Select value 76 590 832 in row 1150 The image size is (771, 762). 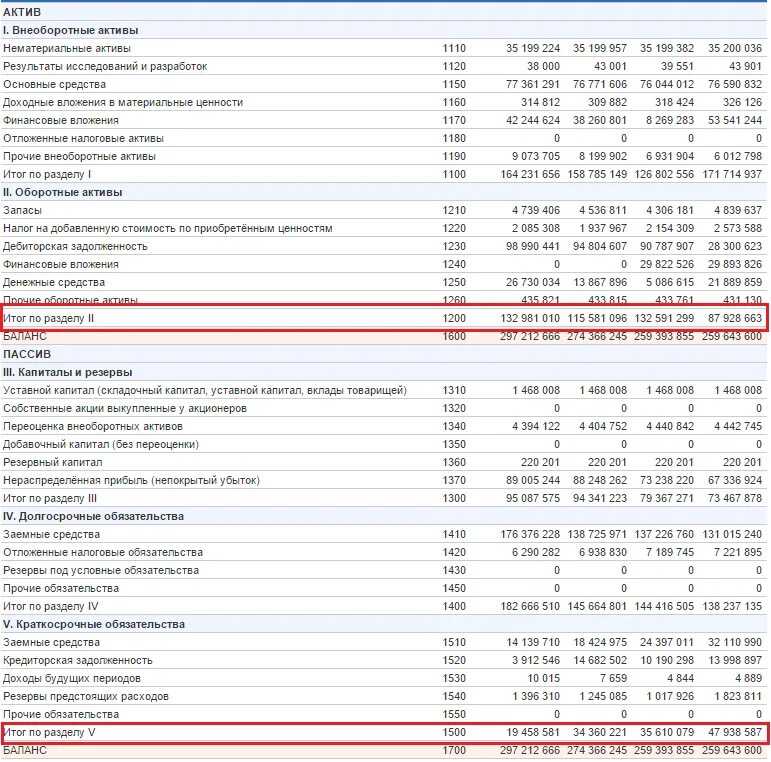click(x=735, y=84)
